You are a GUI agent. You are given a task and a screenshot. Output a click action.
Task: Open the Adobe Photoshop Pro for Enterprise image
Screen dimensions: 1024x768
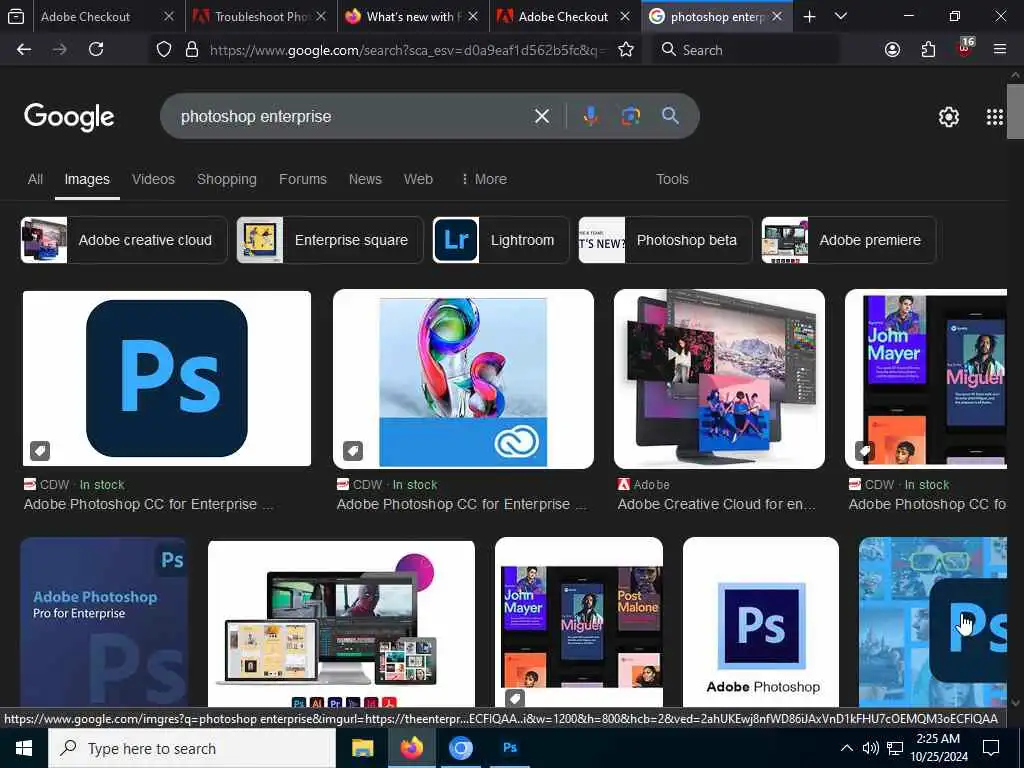[x=104, y=622]
